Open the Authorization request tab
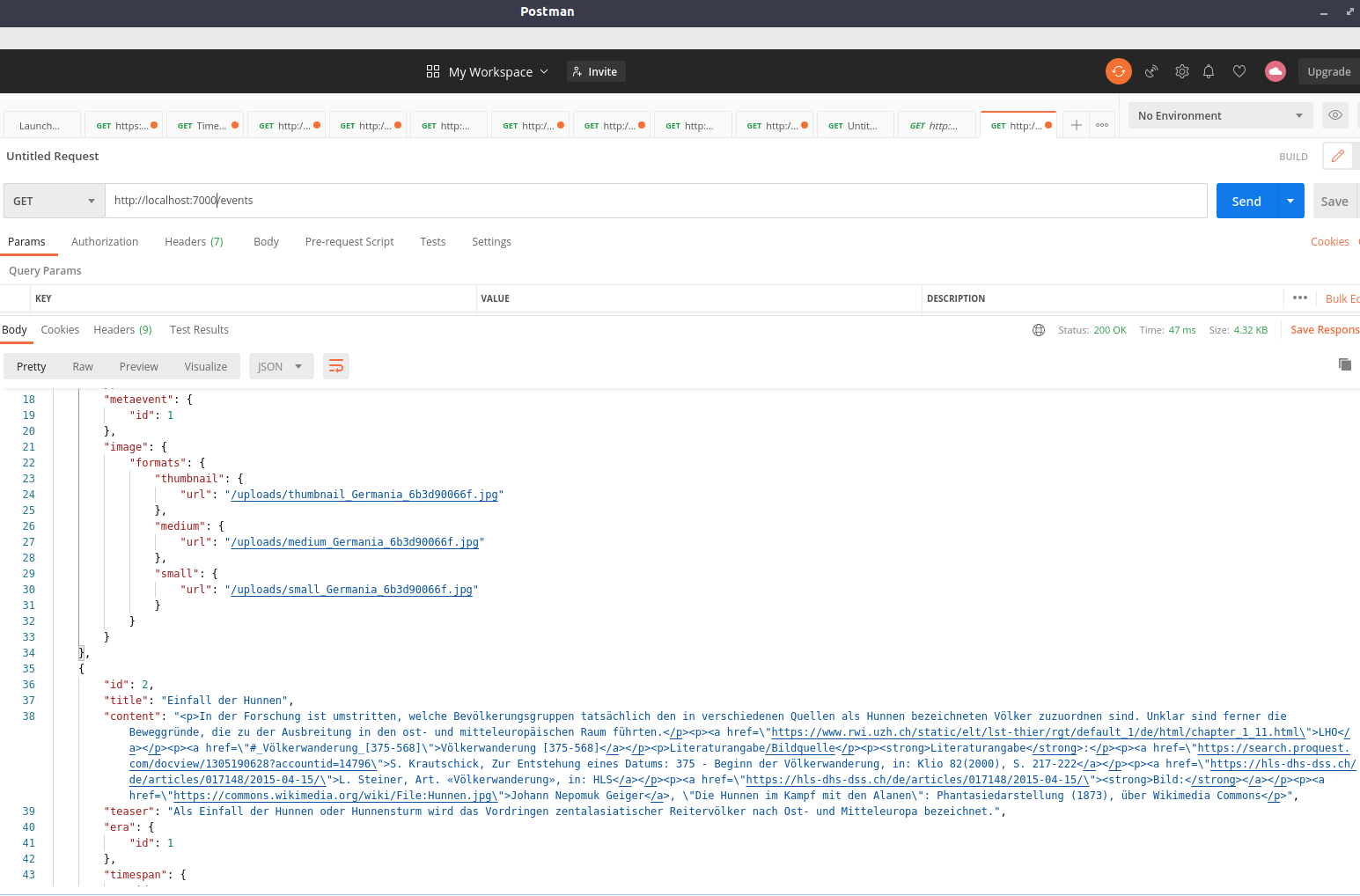This screenshot has width=1360, height=896. (x=105, y=241)
